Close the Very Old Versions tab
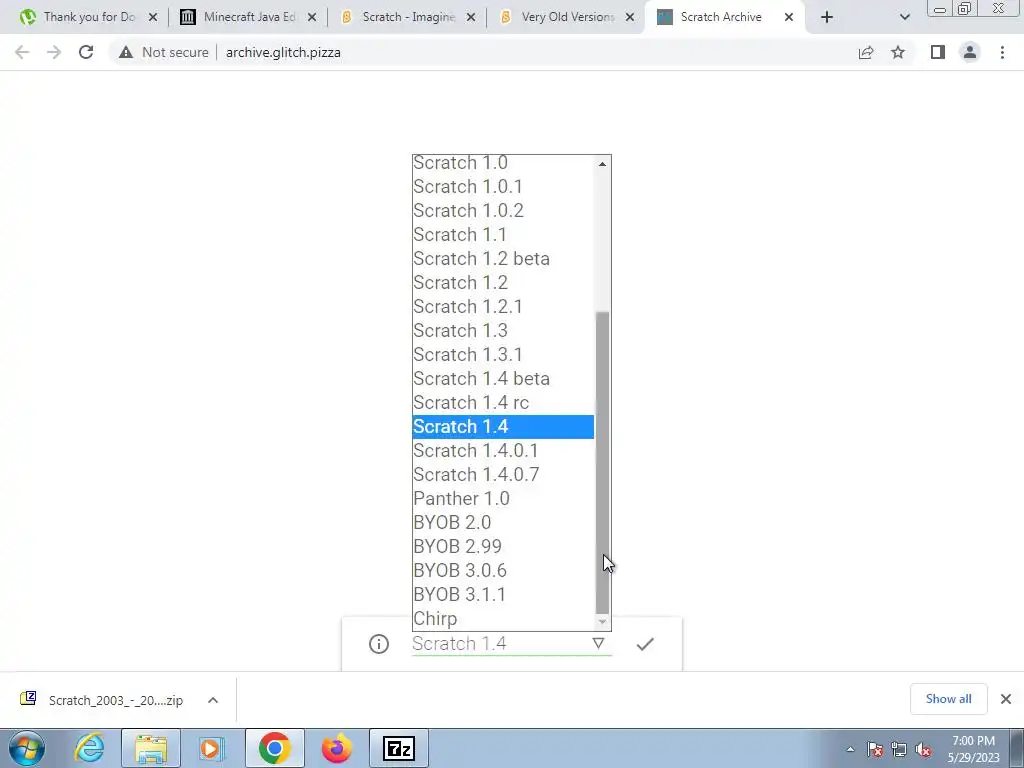The image size is (1024, 768). [x=630, y=18]
